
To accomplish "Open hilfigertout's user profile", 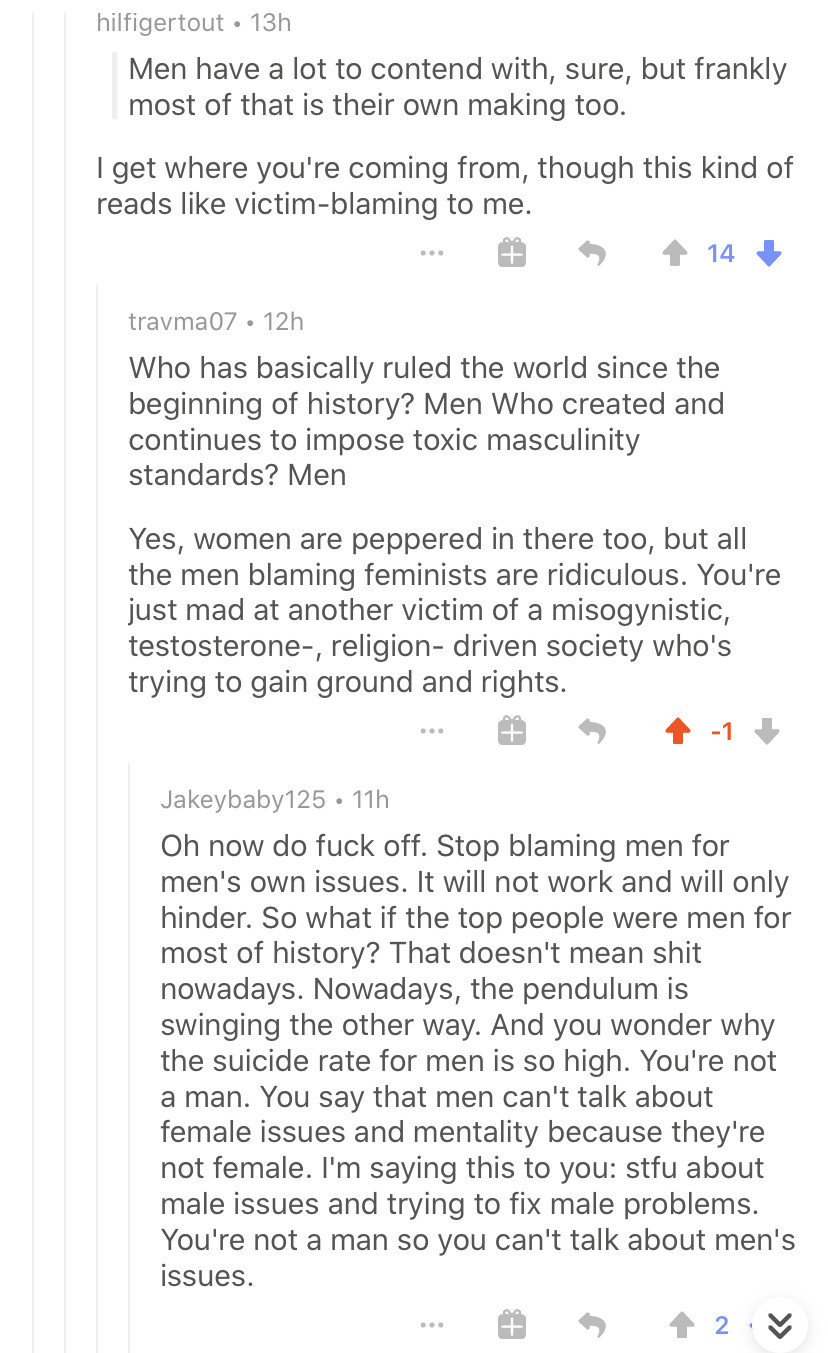I will (160, 22).
